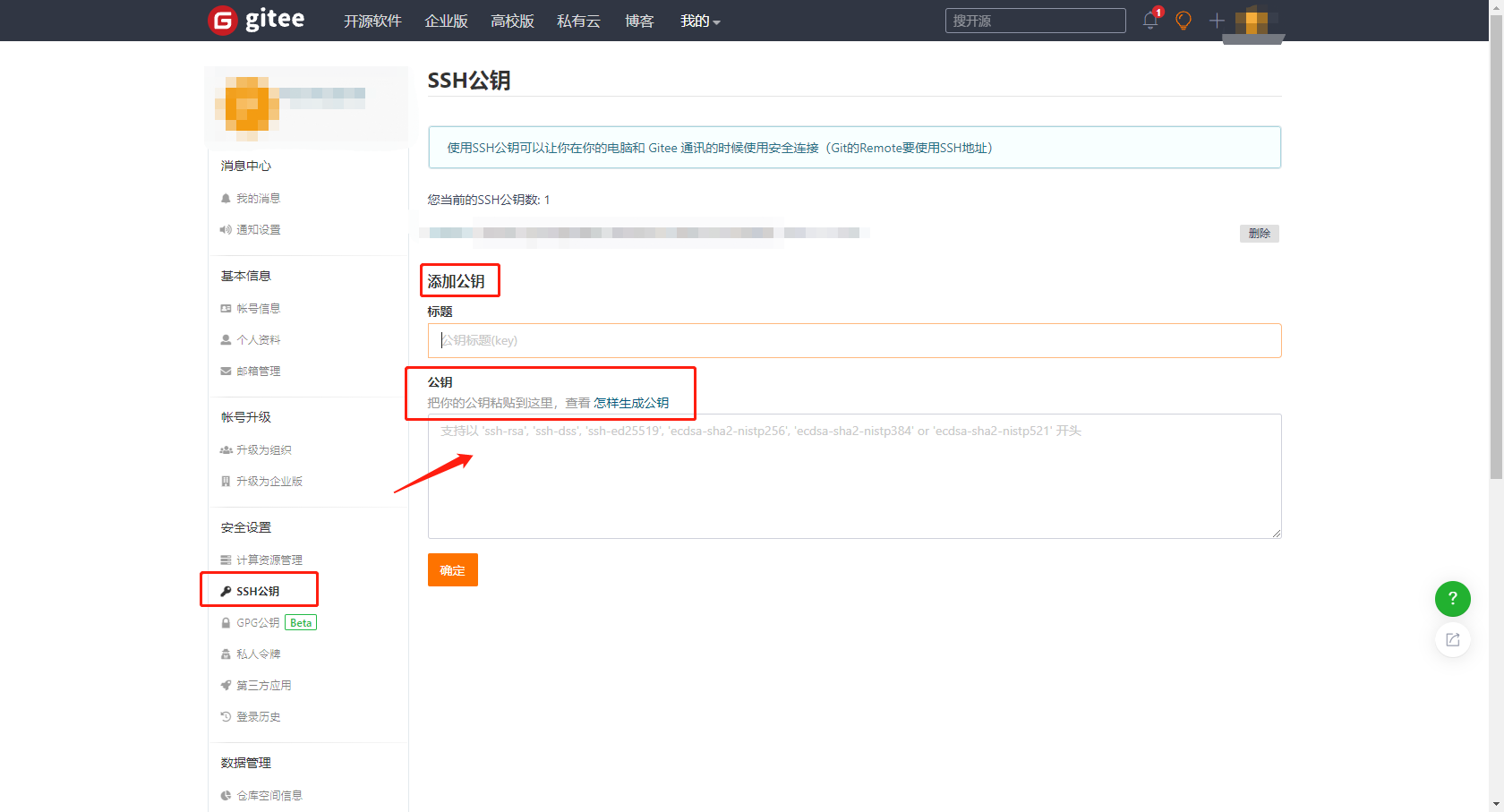Click the orange 确定 button
Viewport: 1504px width, 812px height.
click(452, 570)
